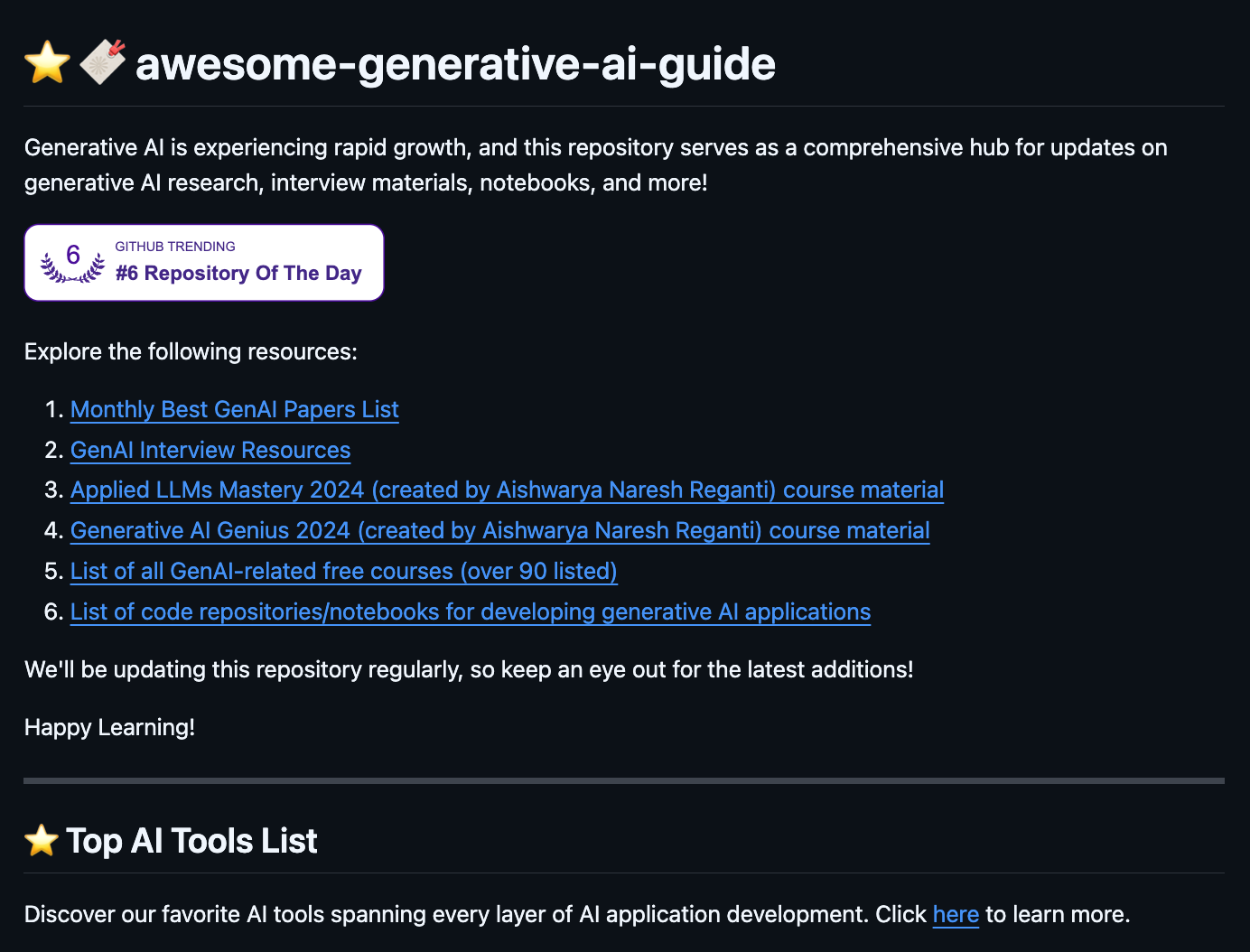1250x952 pixels.
Task: Click the 'here' link for AI tools
Action: coord(956,914)
